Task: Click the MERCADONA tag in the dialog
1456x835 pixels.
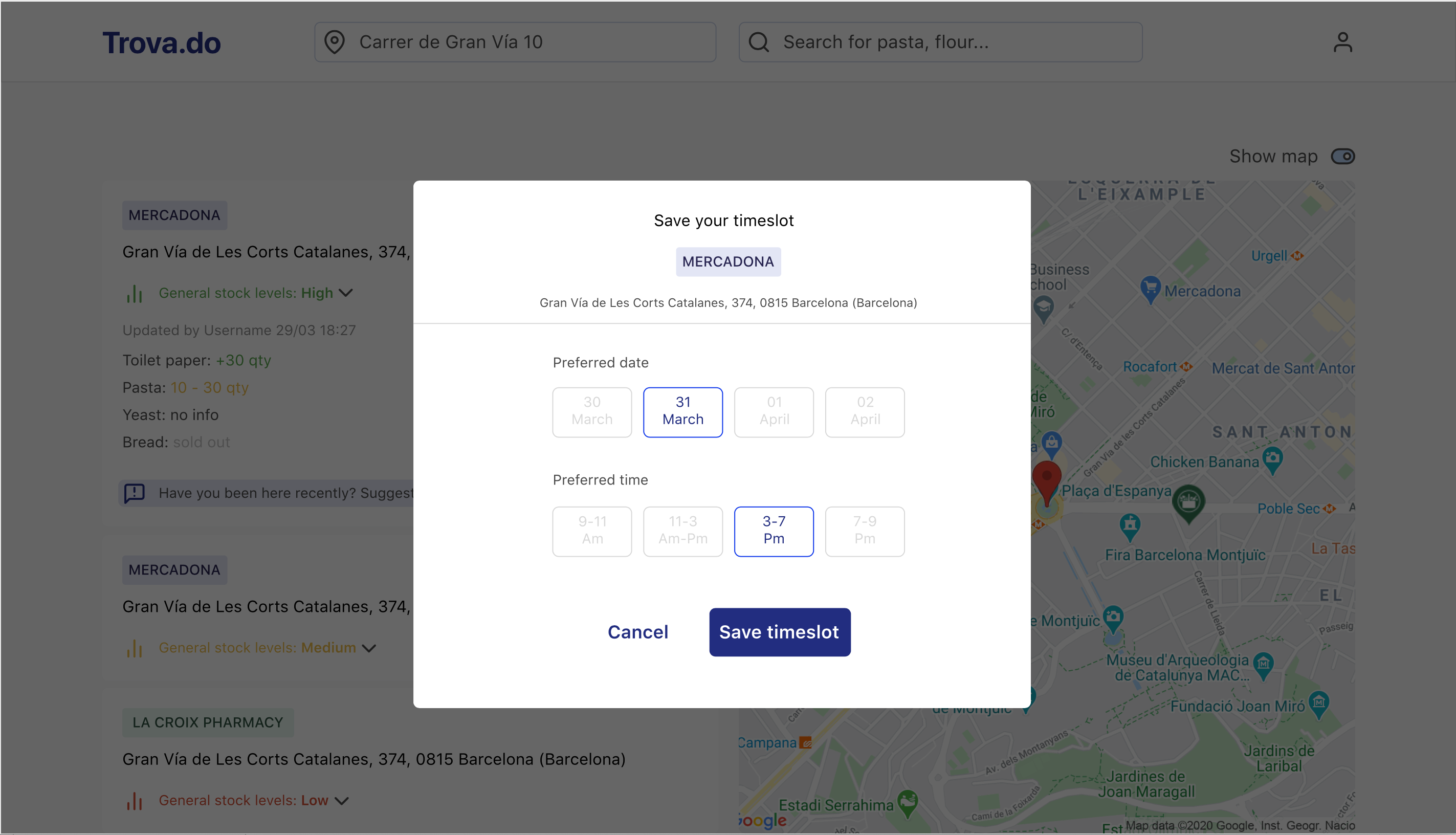Action: pos(727,261)
